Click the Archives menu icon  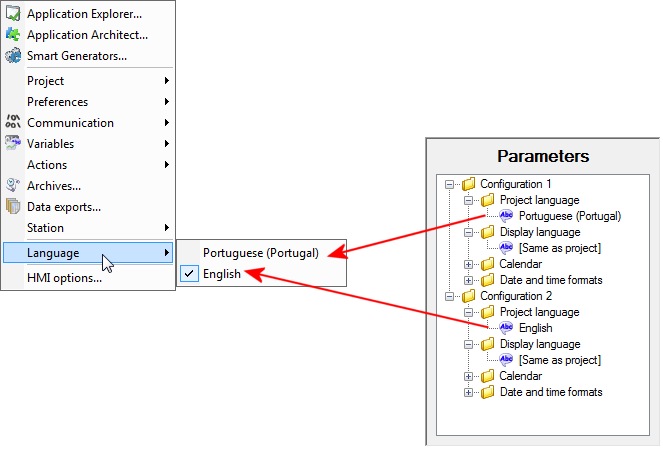(x=13, y=185)
